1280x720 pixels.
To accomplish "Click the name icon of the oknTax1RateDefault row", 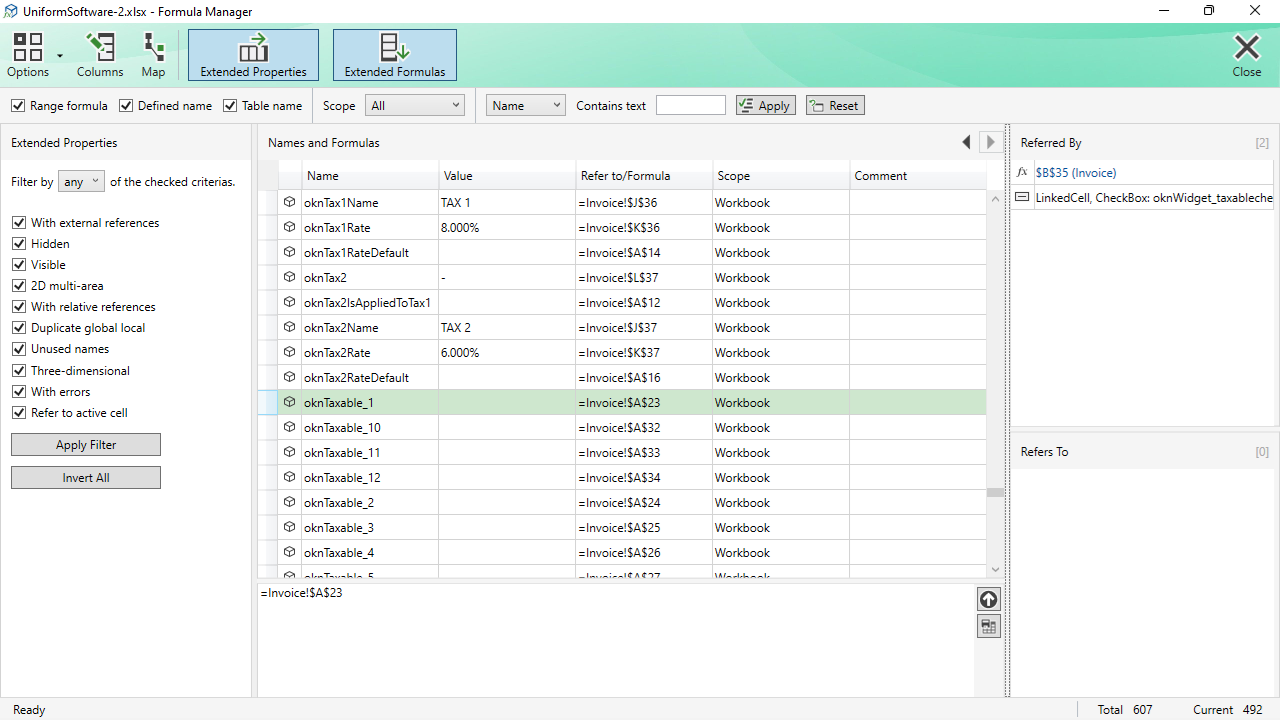I will (x=289, y=252).
